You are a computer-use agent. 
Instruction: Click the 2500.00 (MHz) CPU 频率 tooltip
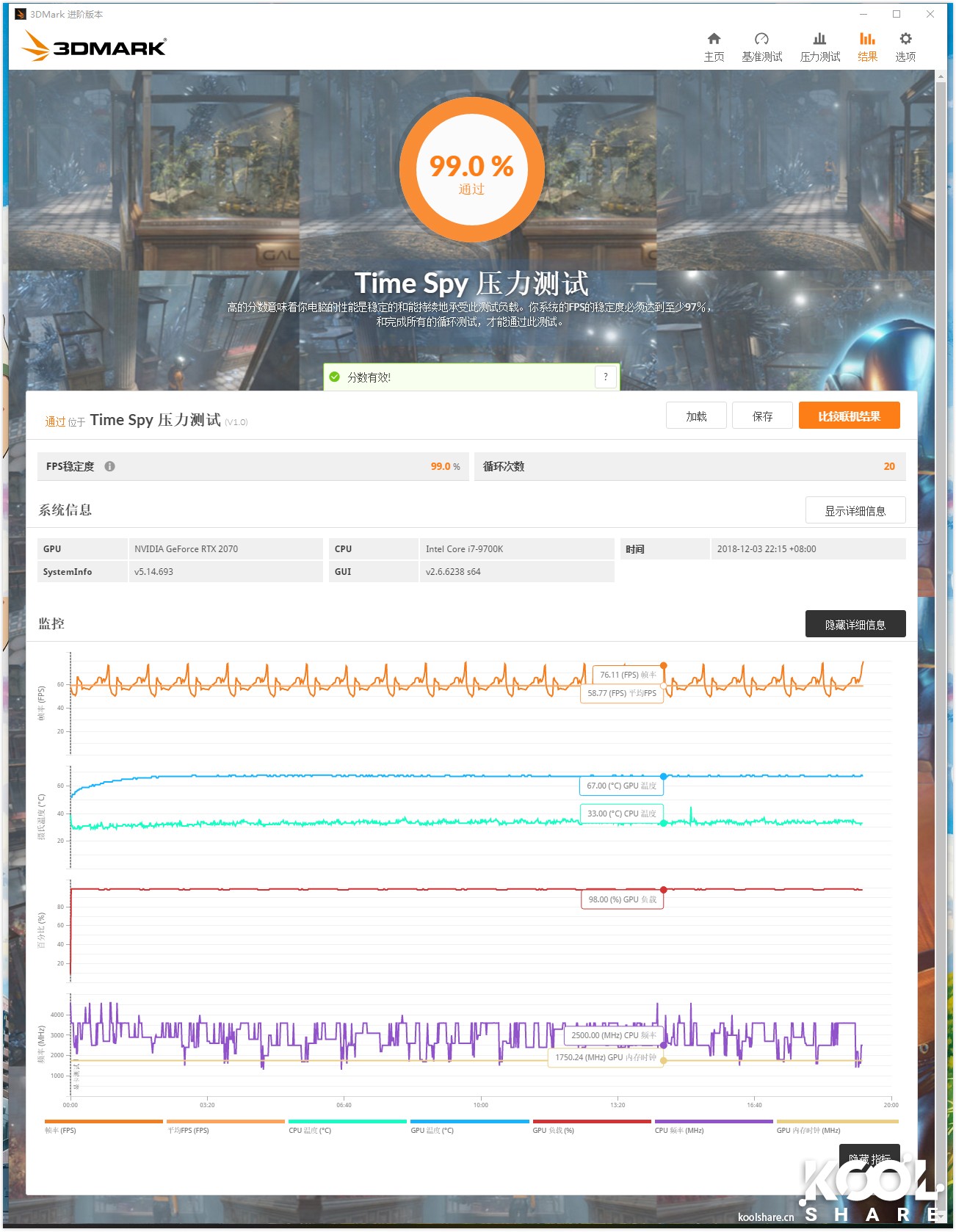(614, 1035)
